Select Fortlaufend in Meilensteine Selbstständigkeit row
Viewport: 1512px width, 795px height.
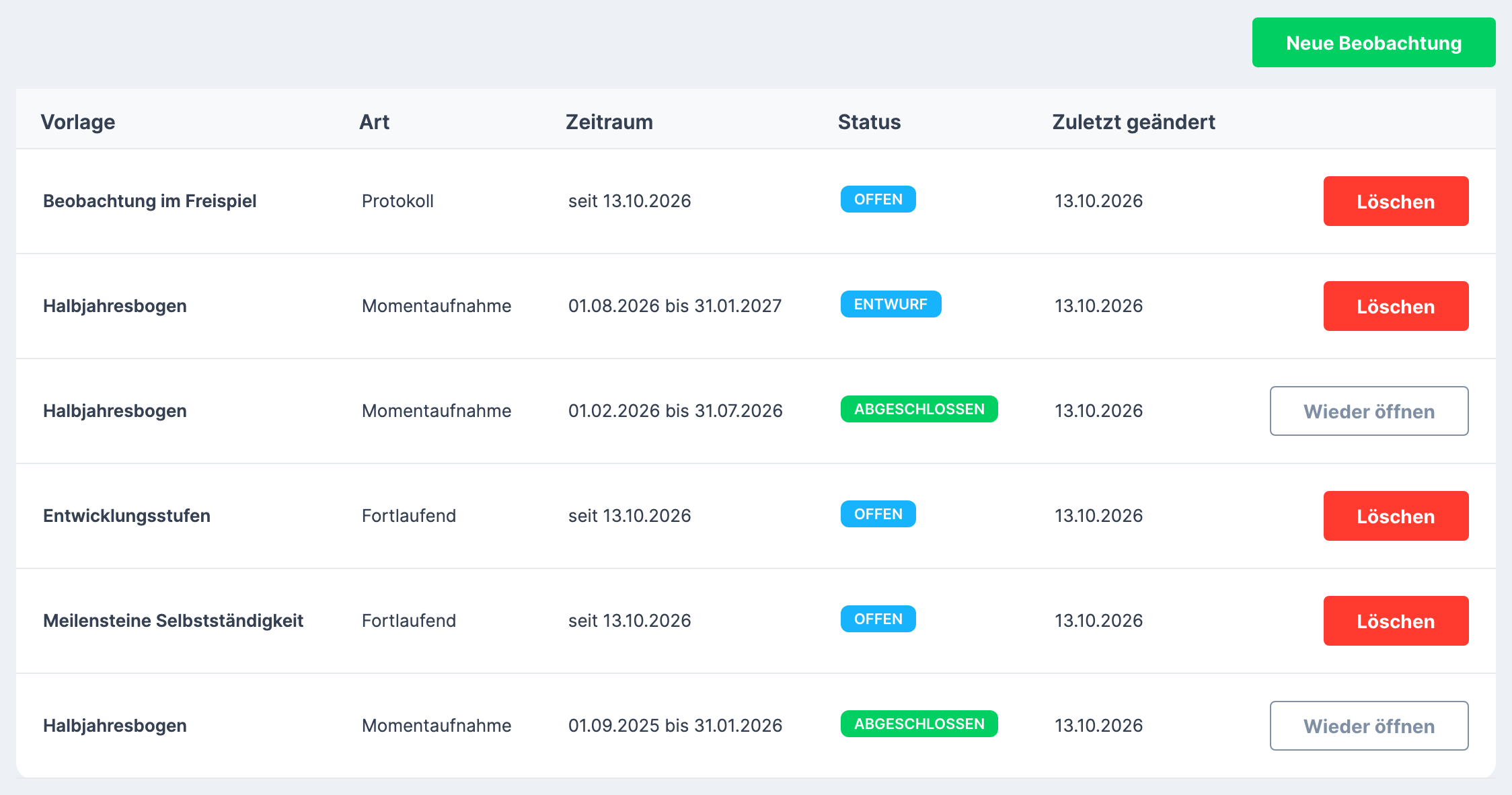click(x=409, y=621)
